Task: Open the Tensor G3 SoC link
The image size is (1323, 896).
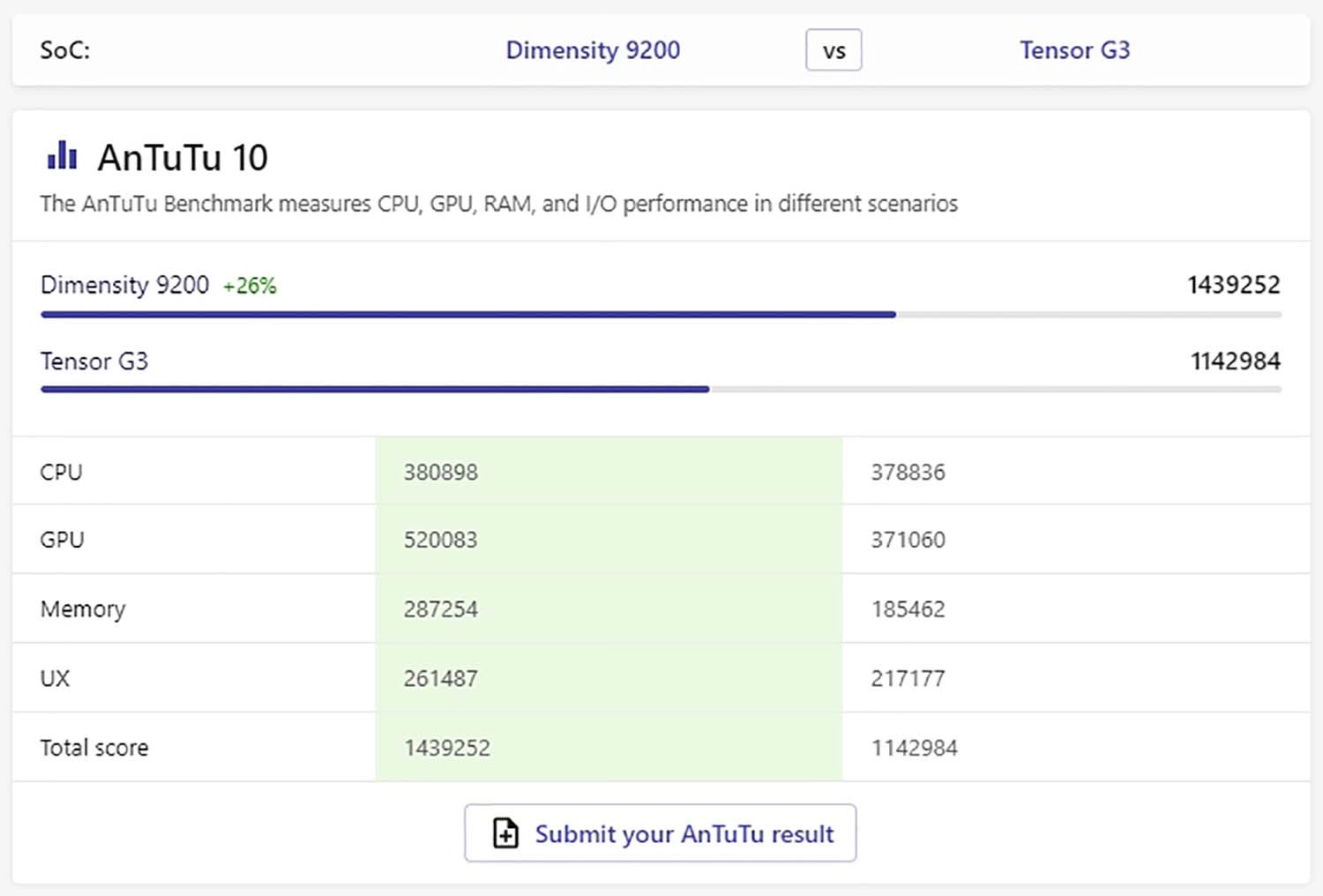Action: tap(1074, 50)
